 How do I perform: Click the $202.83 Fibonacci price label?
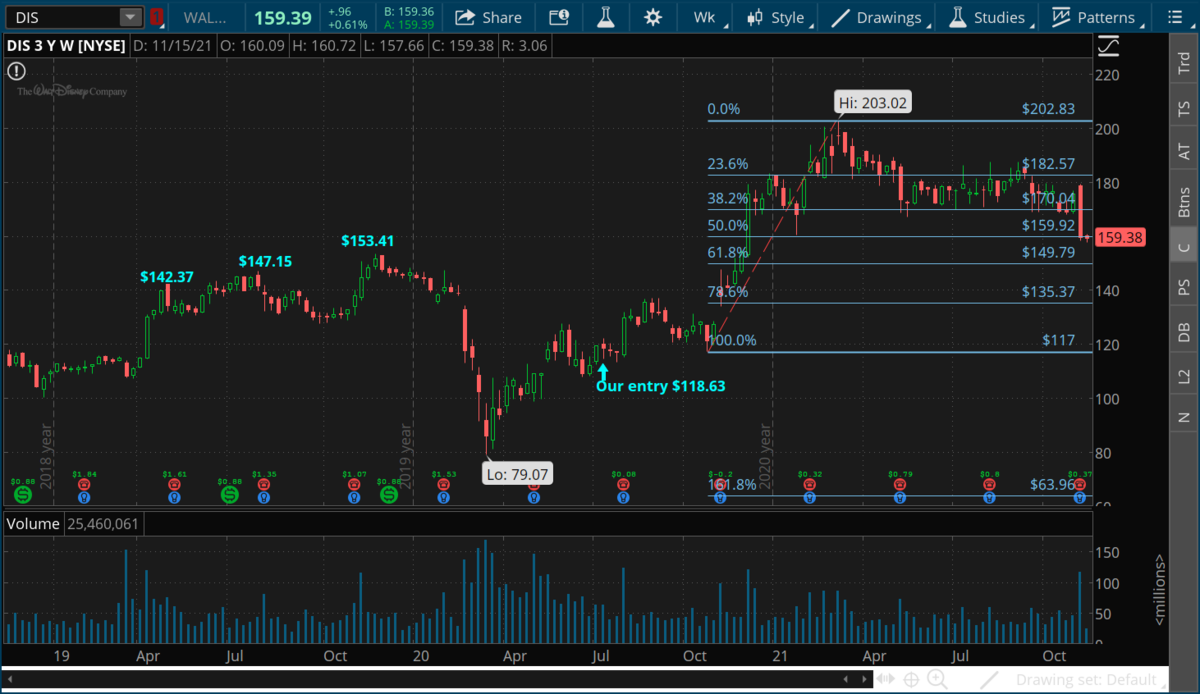(1048, 109)
